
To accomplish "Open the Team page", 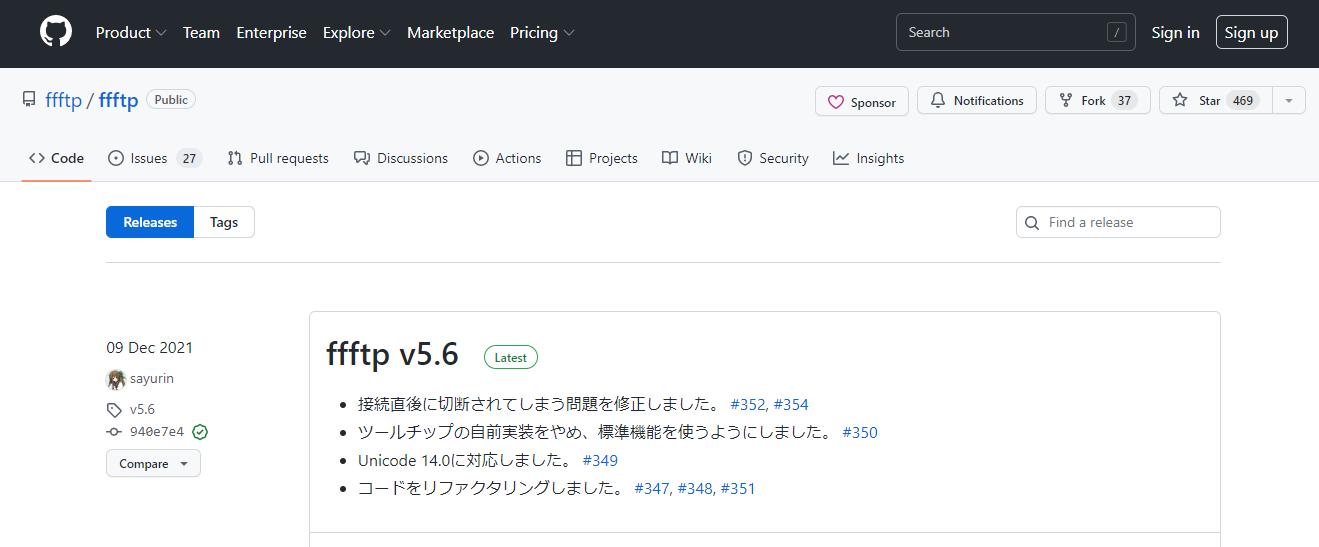I will click(201, 33).
